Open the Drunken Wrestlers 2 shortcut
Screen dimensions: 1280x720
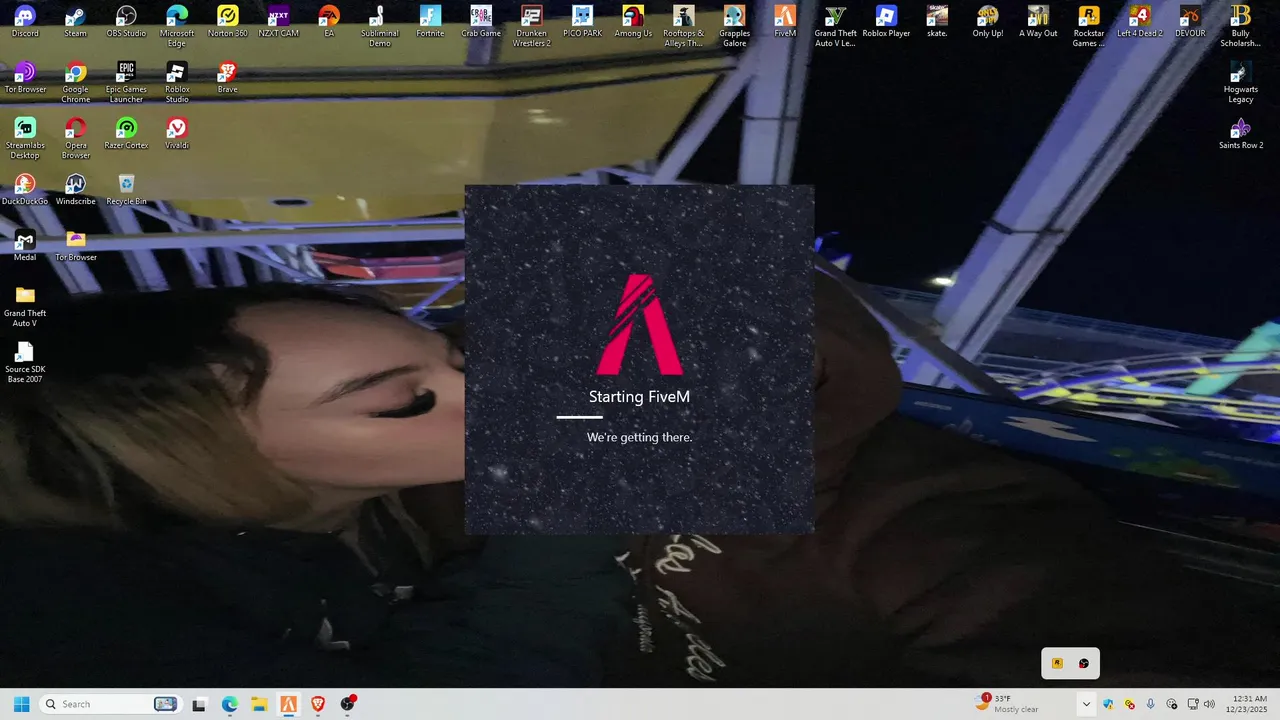[x=532, y=26]
